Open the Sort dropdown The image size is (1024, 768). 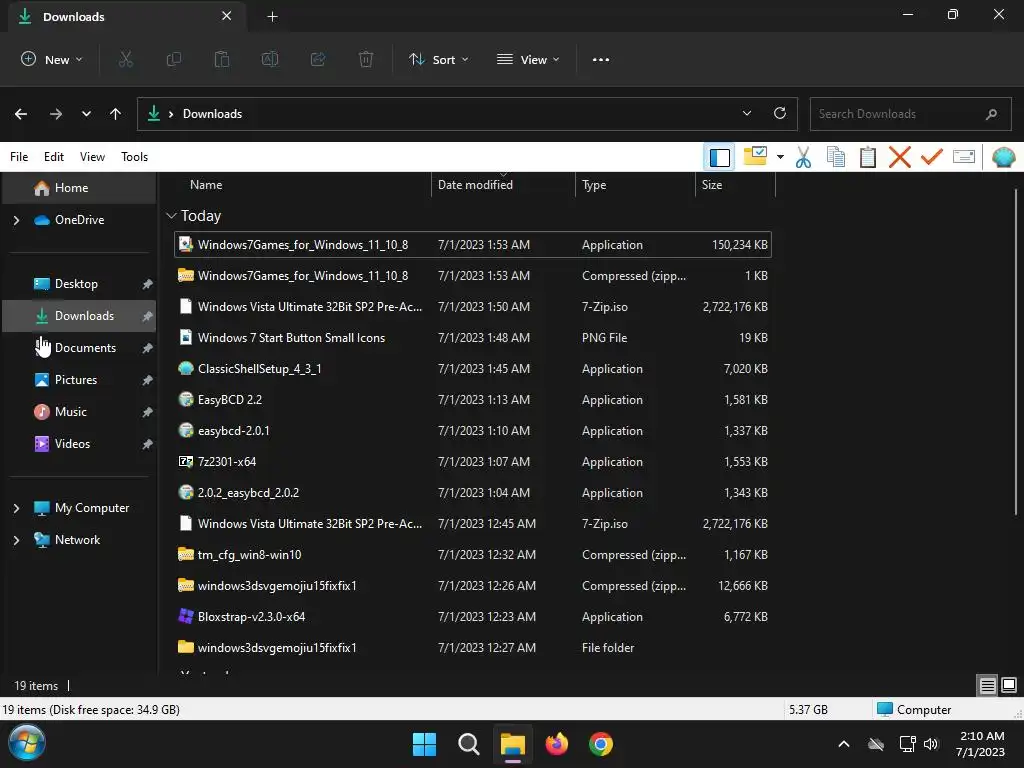[x=439, y=59]
